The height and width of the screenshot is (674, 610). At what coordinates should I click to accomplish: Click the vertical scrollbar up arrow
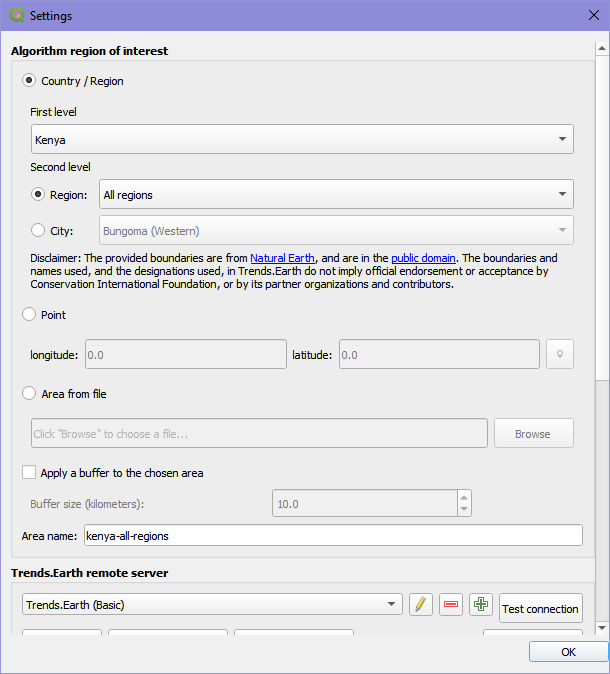(601, 49)
